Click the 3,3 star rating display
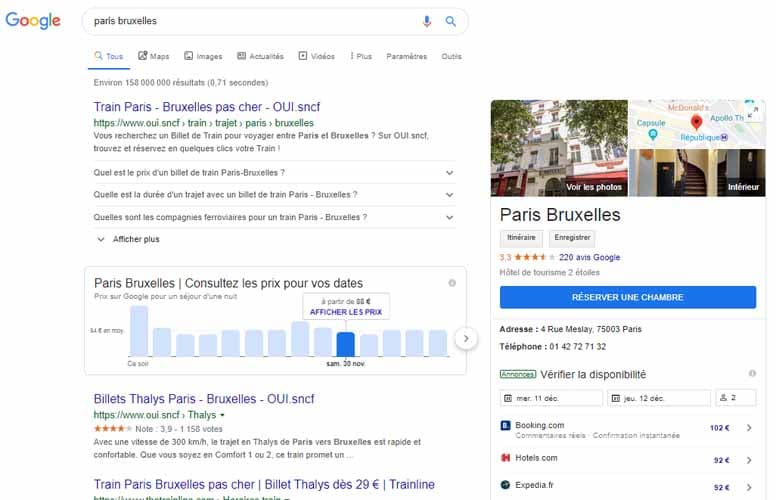The height and width of the screenshot is (500, 776). click(x=528, y=257)
